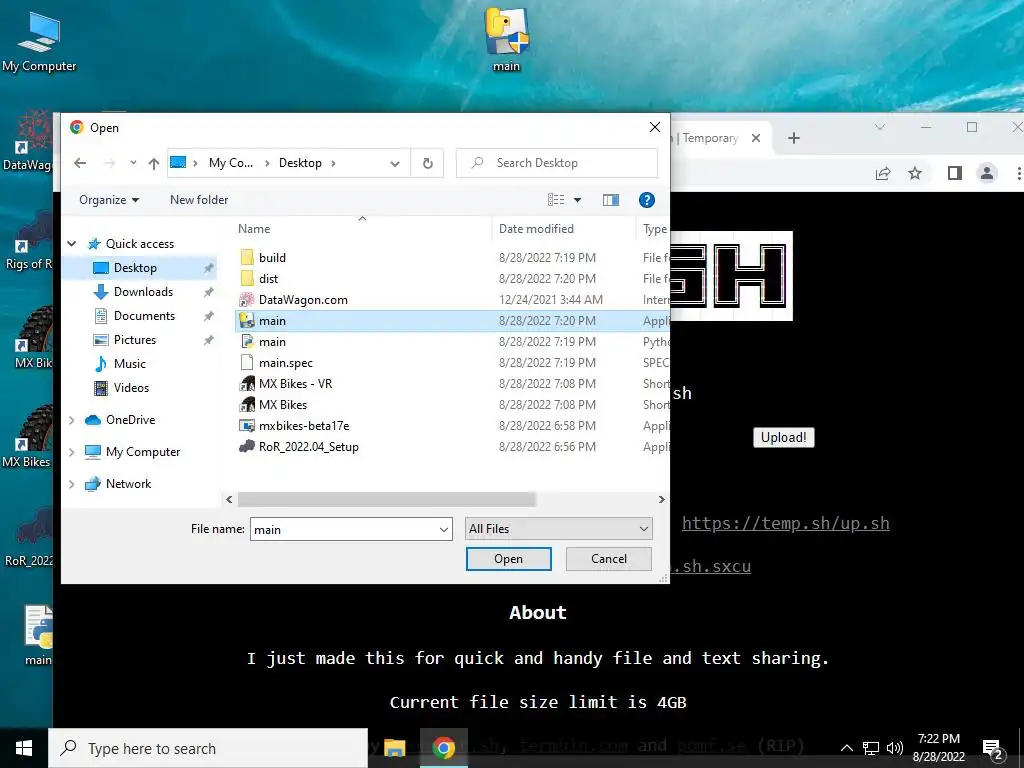This screenshot has width=1024, height=768.
Task: Click the Search Desktop field
Action: [x=556, y=163]
